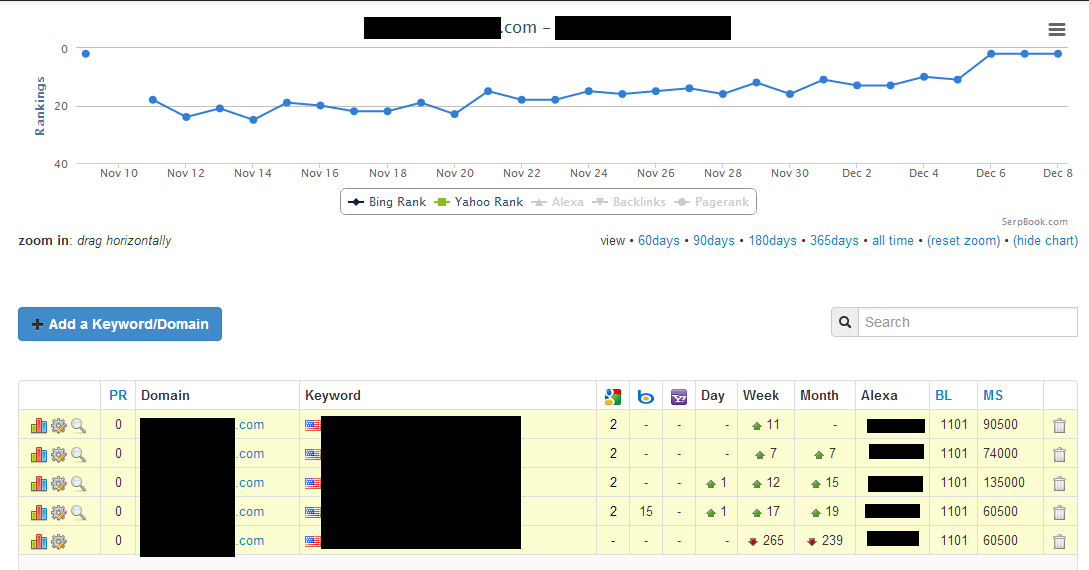
Task: Click magnifier icon in the 90500 row
Action: (x=78, y=425)
